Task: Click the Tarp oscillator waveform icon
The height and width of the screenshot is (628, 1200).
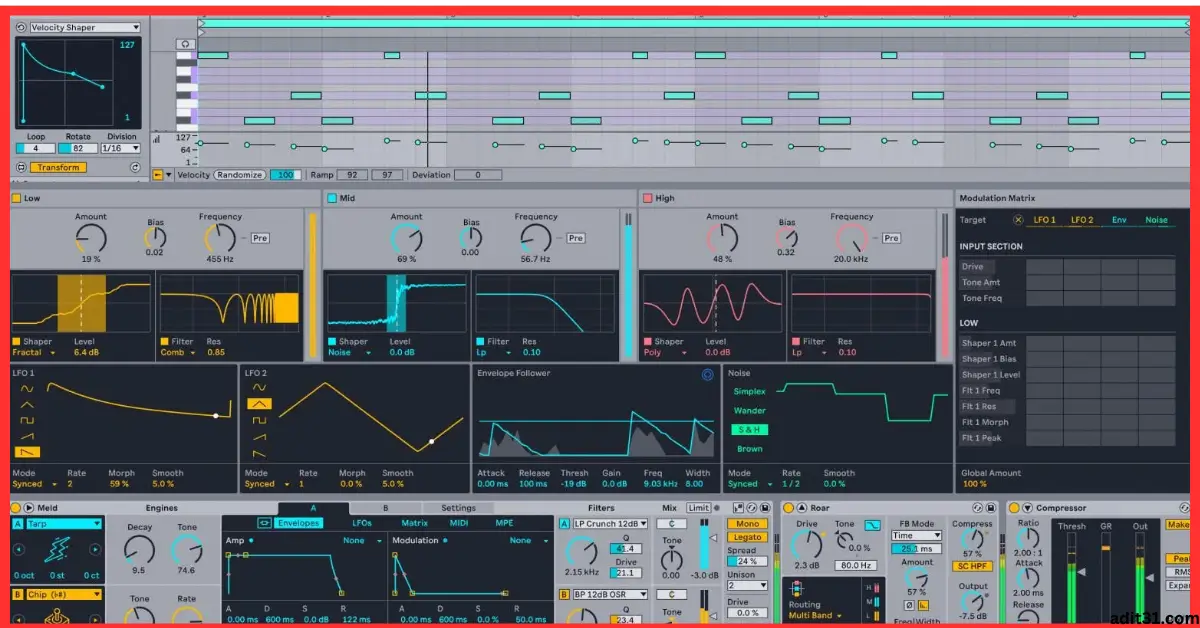Action: [x=55, y=548]
